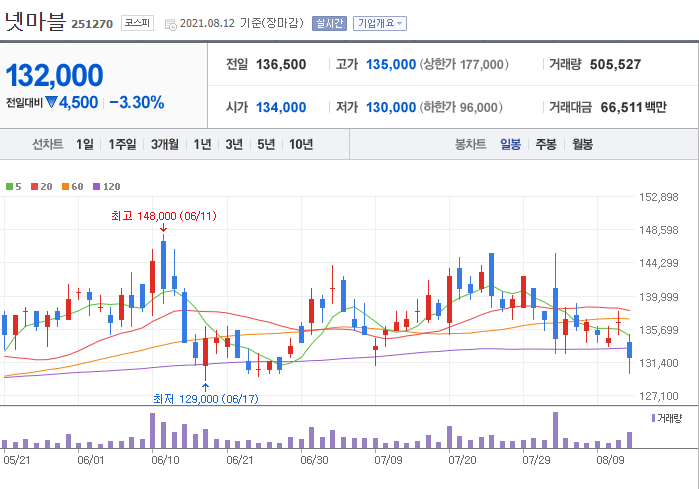Click the 거래대금 value 66,511 백만
This screenshot has height=489, width=699.
[633, 107]
